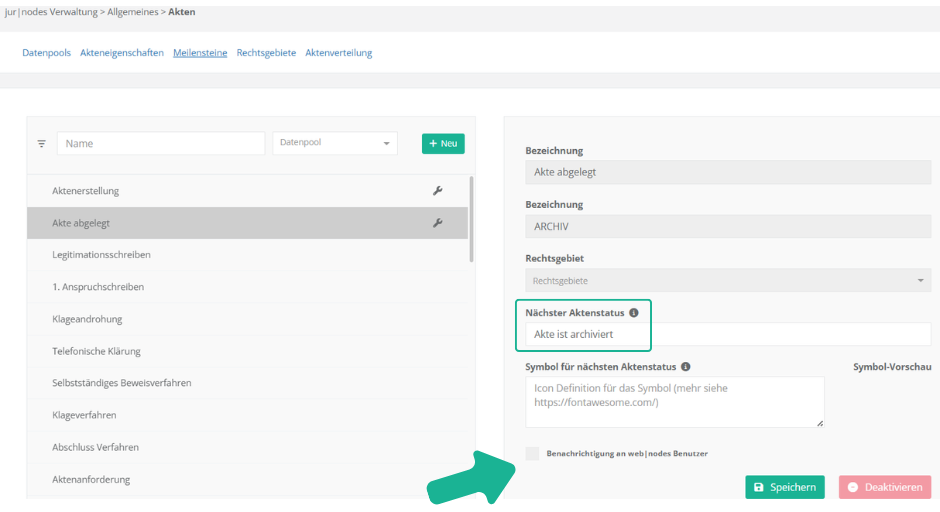Open the Akteneigenschaften tab
940x512 pixels.
coord(122,53)
